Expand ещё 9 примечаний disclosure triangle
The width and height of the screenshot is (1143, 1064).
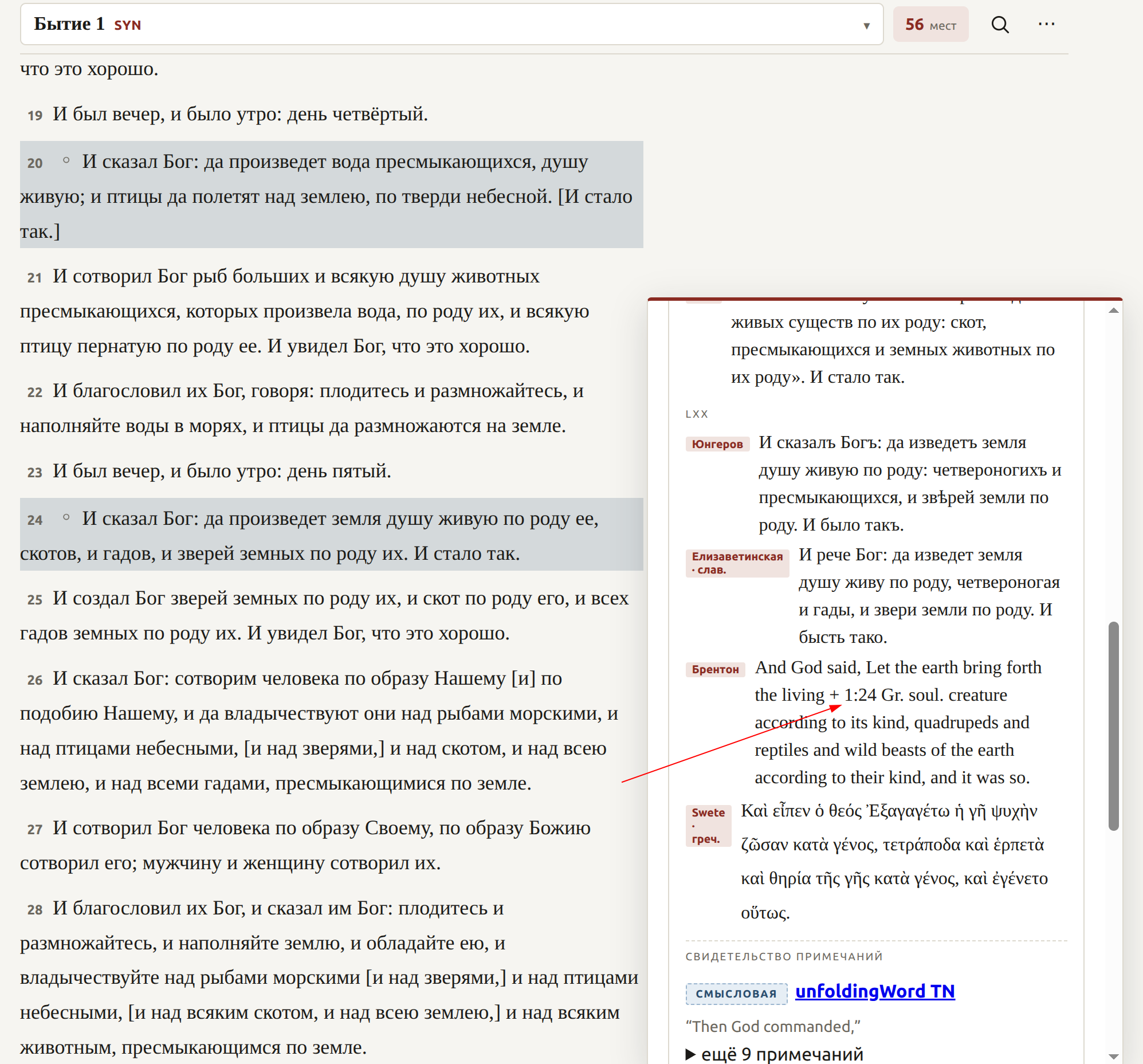(690, 1054)
